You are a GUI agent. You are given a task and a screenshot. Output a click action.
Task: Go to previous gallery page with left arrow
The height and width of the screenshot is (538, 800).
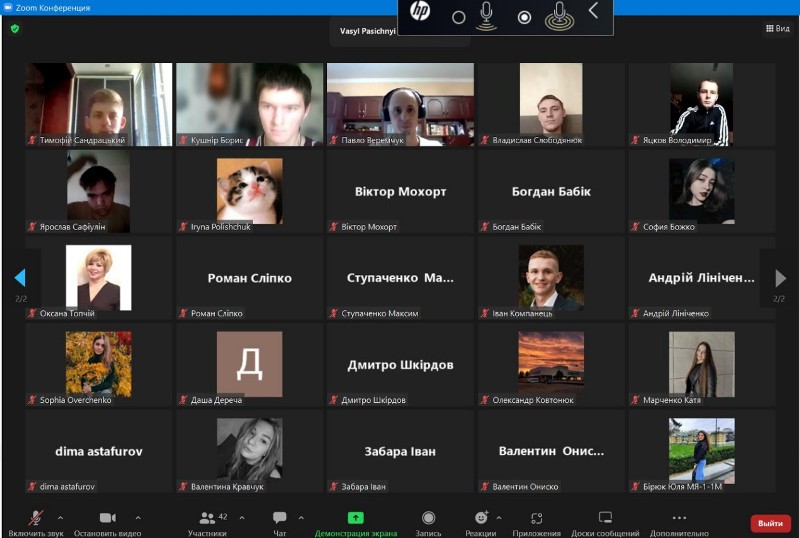[x=20, y=277]
